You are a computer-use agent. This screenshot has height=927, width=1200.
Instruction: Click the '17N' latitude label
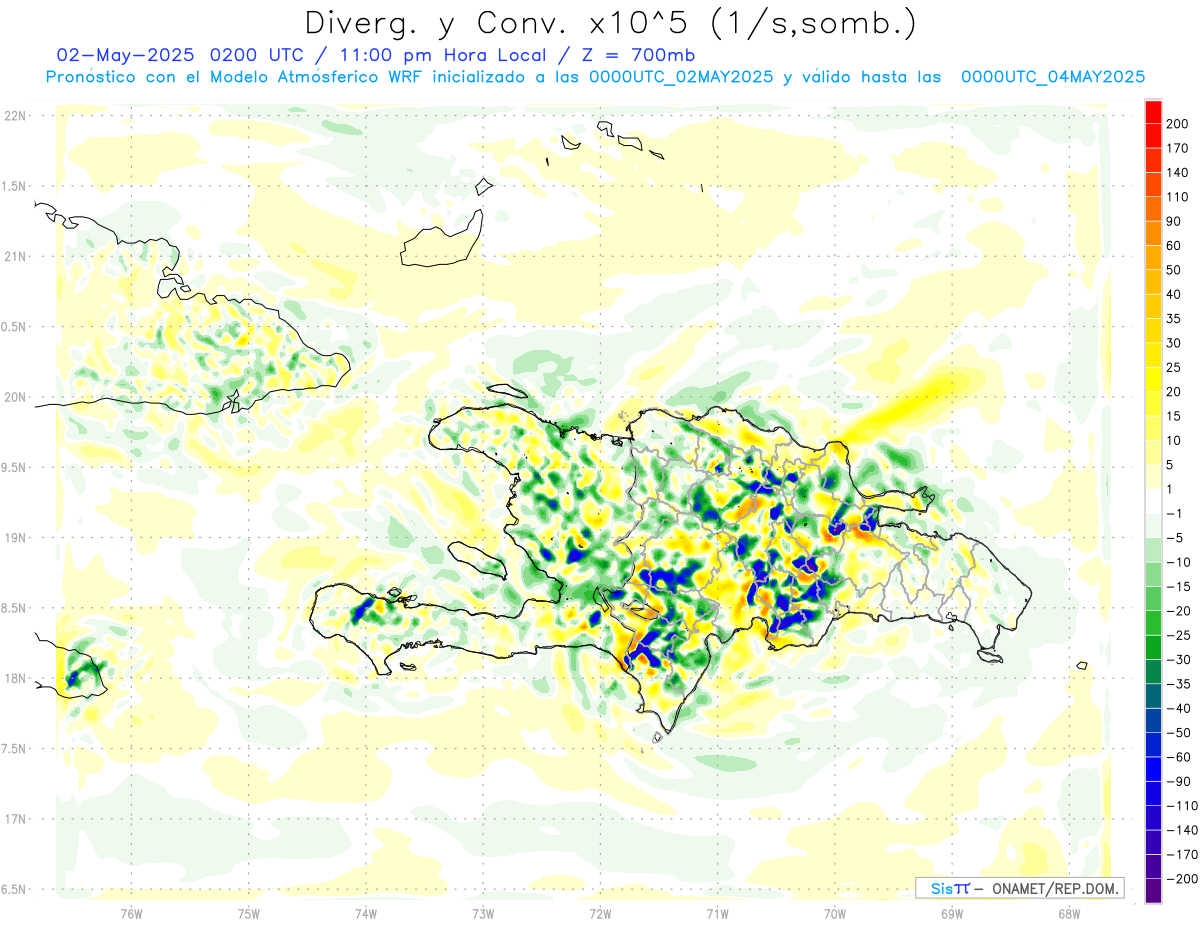point(14,819)
